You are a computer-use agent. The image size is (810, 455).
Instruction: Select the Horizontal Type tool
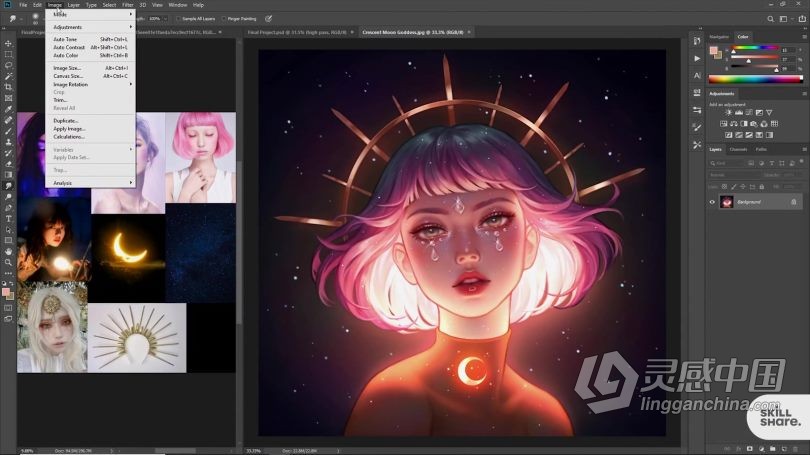8,218
